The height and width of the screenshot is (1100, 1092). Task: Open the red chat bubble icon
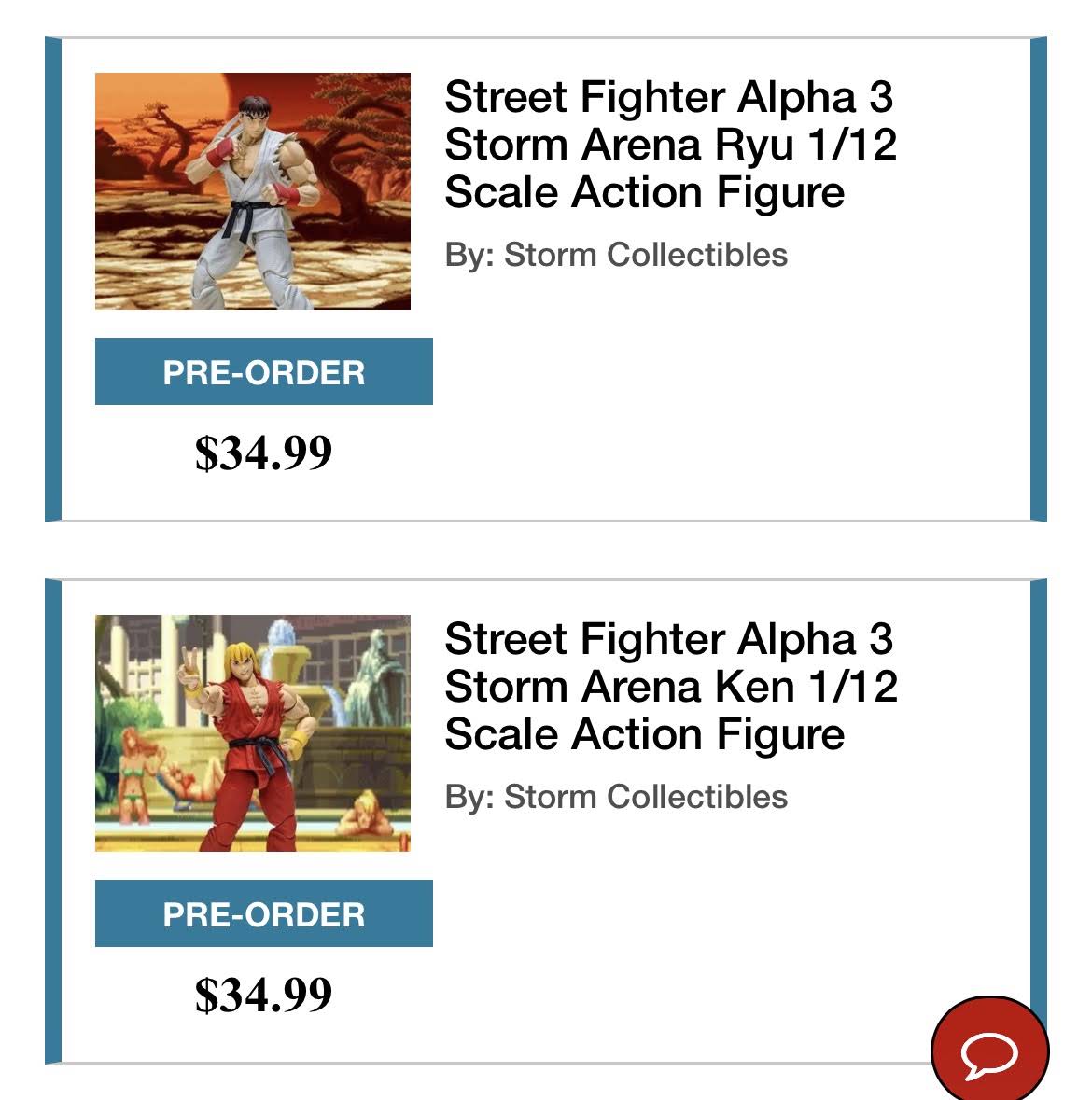pyautogui.click(x=989, y=1051)
